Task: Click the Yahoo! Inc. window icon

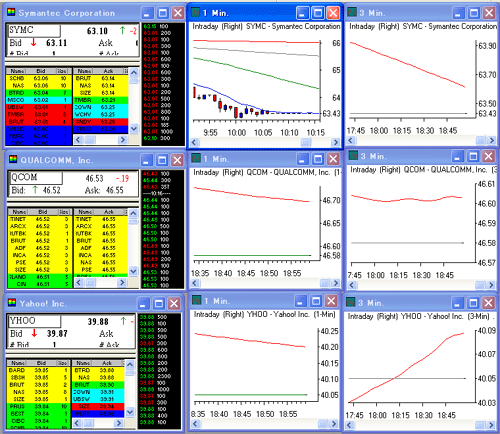Action: [x=12, y=303]
